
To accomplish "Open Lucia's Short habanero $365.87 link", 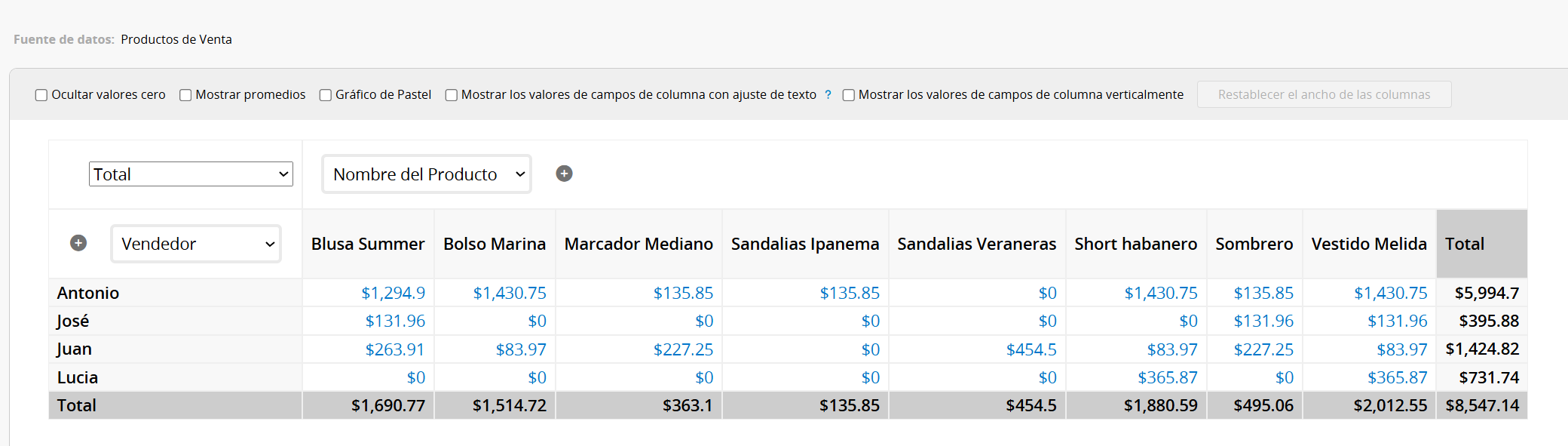I will point(1167,377).
